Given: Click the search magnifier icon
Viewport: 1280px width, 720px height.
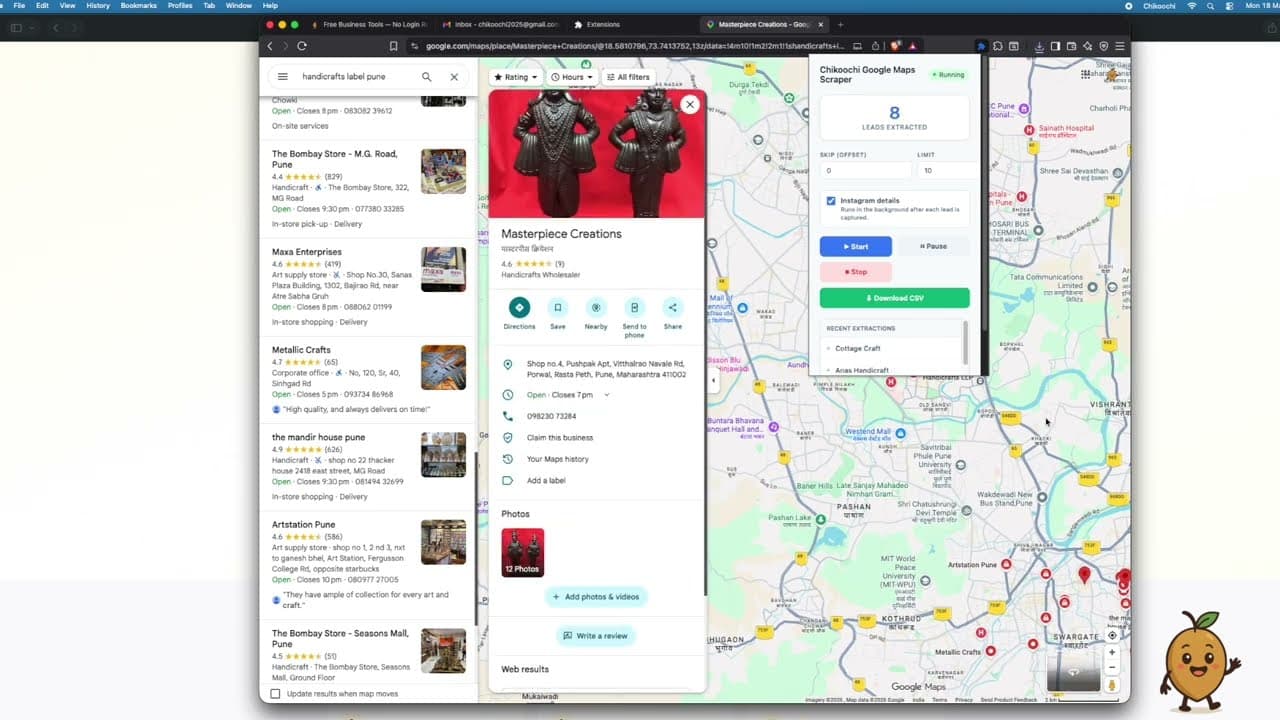Looking at the screenshot, I should (x=426, y=77).
